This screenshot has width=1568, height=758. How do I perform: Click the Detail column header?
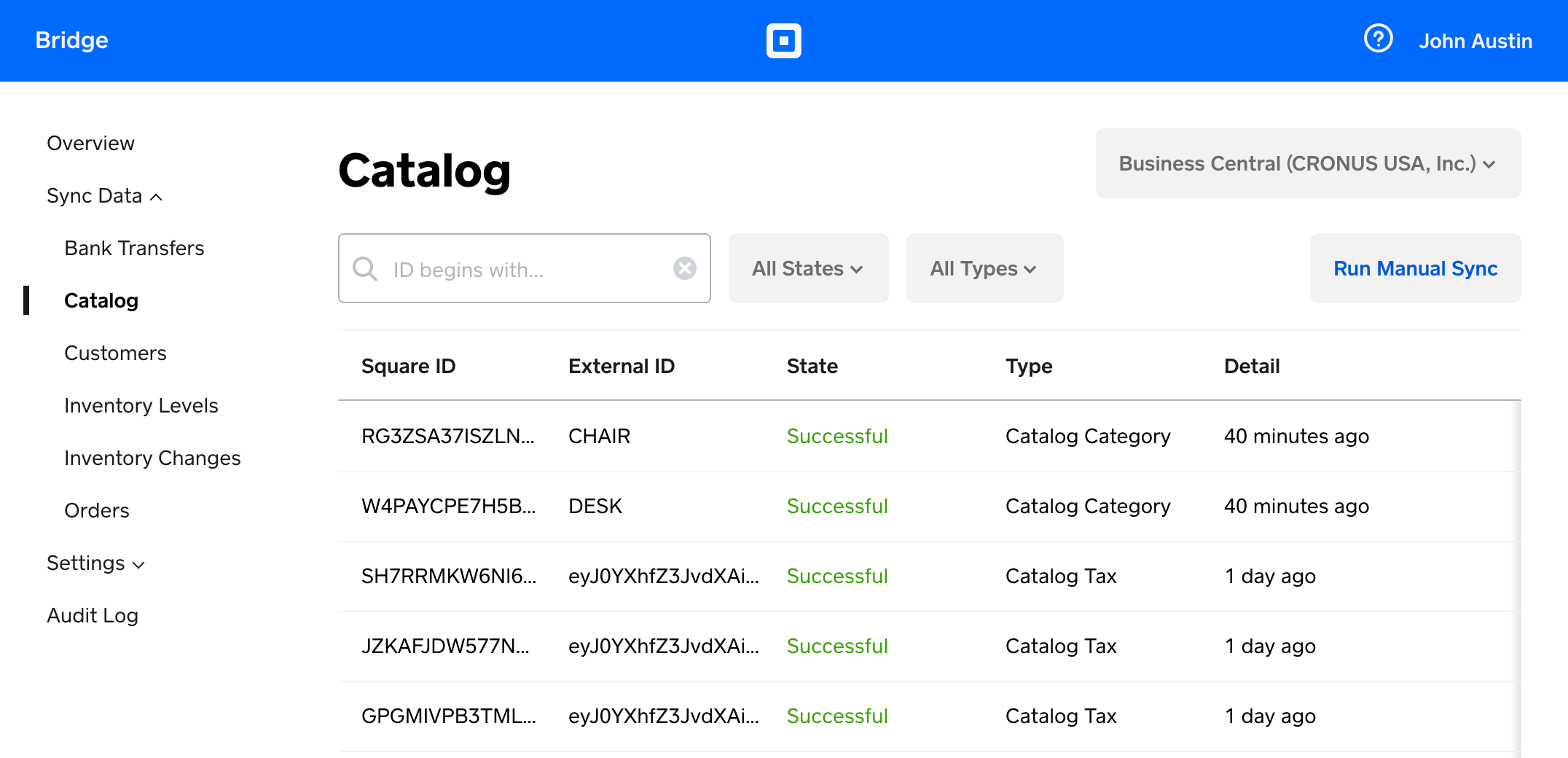pyautogui.click(x=1252, y=366)
